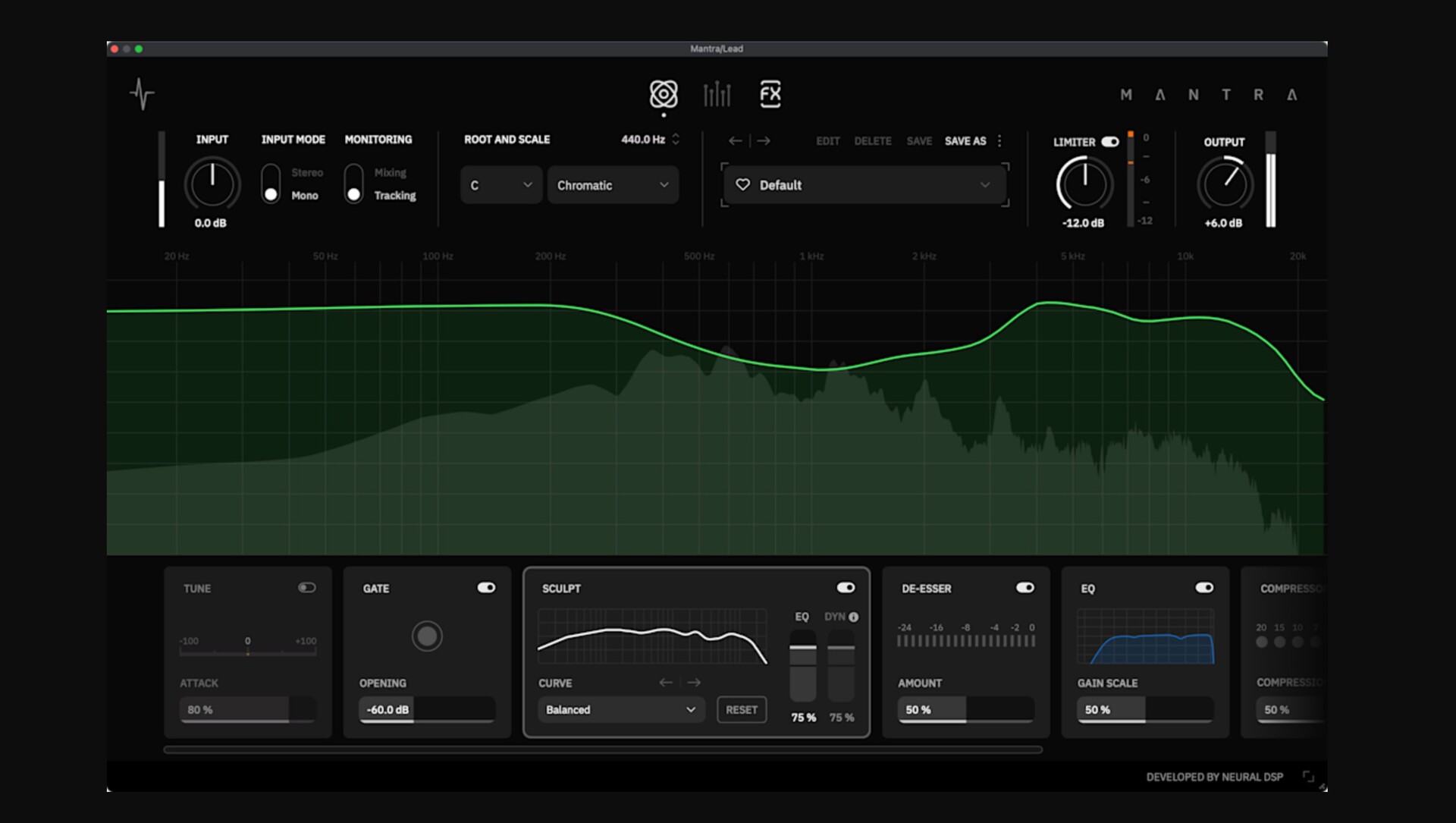This screenshot has width=1456, height=823.
Task: Open the Chromatic scale dropdown
Action: pyautogui.click(x=612, y=184)
